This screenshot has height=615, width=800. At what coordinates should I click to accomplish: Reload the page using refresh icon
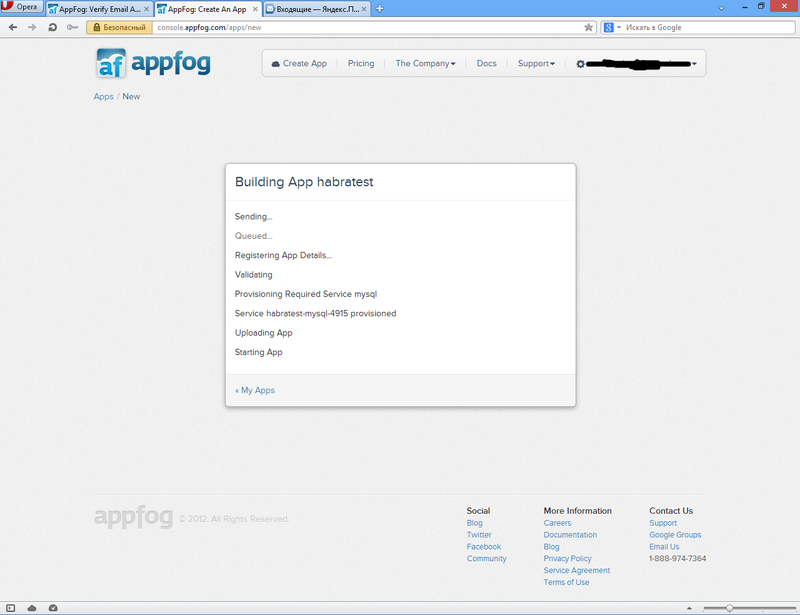point(53,28)
